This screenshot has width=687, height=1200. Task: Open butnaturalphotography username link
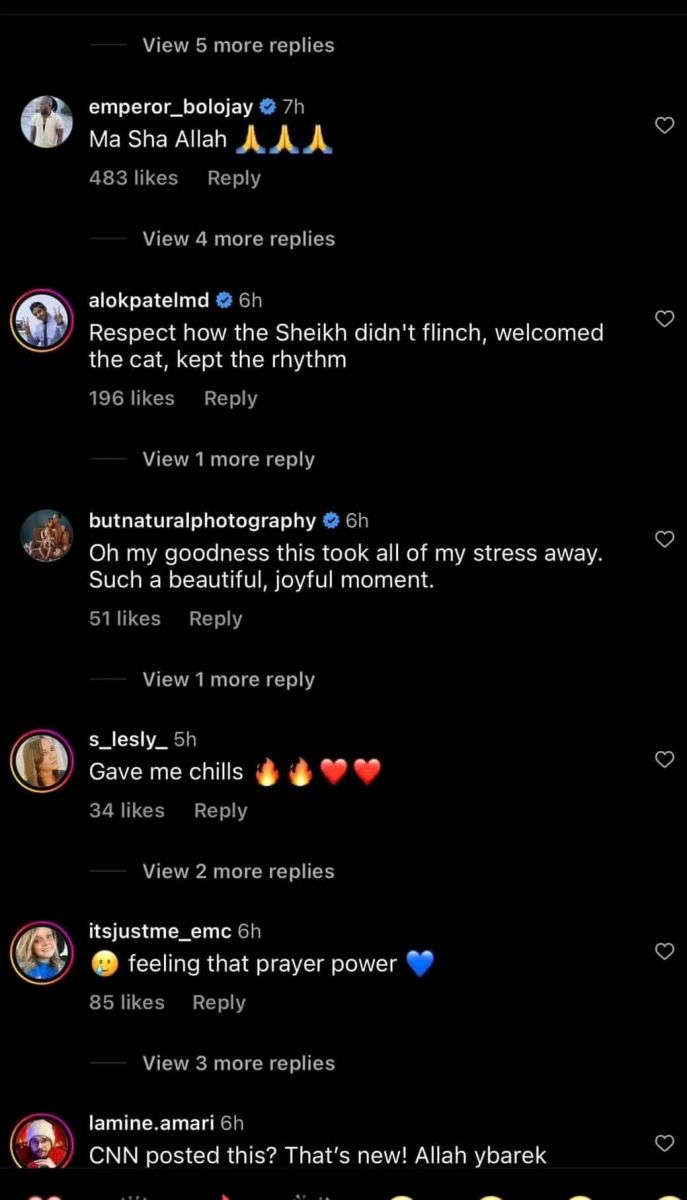tap(202, 520)
